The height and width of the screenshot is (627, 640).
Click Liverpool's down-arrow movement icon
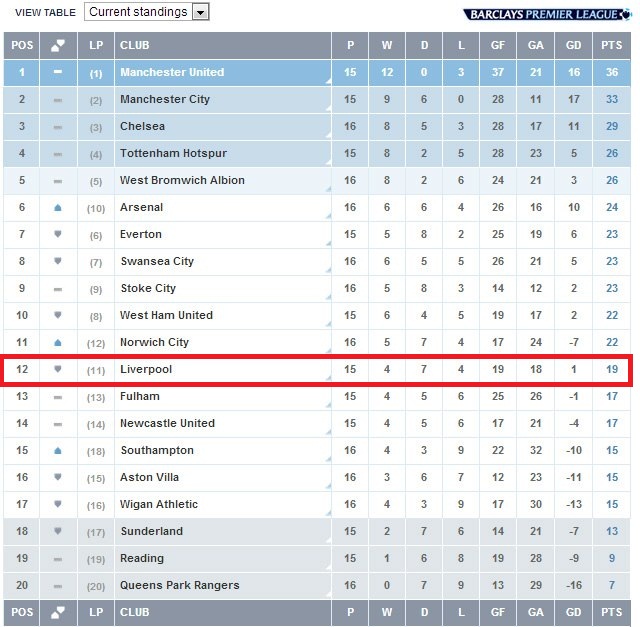point(58,369)
